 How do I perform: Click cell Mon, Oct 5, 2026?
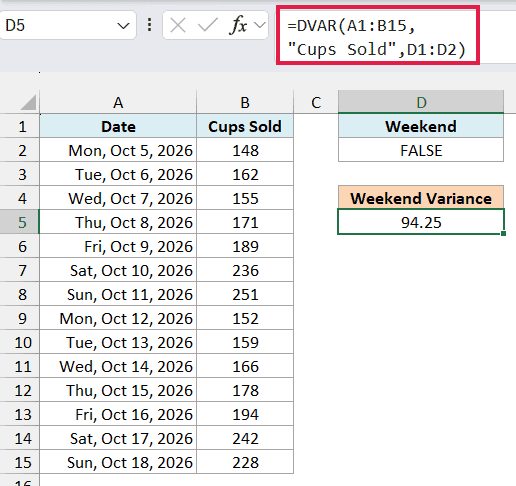pos(118,150)
